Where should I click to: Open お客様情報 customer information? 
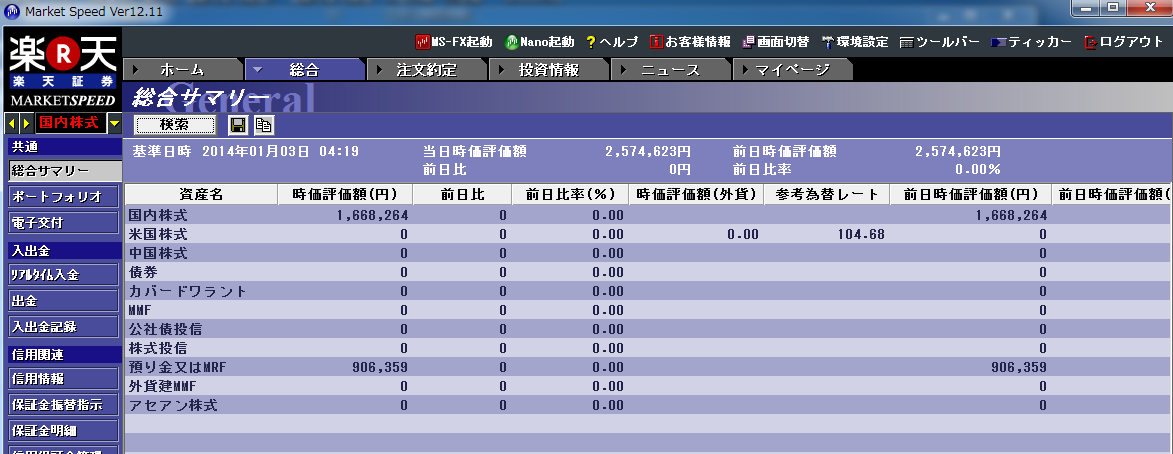tap(690, 42)
